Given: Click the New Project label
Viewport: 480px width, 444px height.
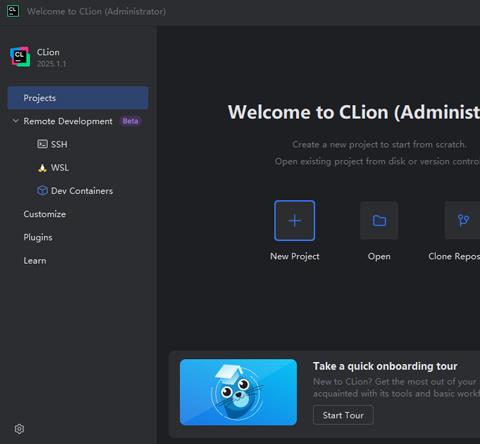Looking at the screenshot, I should tap(295, 256).
